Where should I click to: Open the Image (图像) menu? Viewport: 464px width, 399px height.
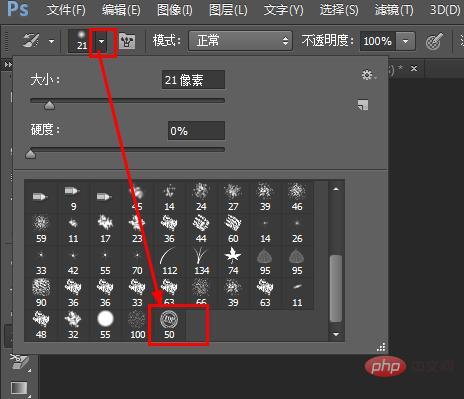(x=175, y=10)
